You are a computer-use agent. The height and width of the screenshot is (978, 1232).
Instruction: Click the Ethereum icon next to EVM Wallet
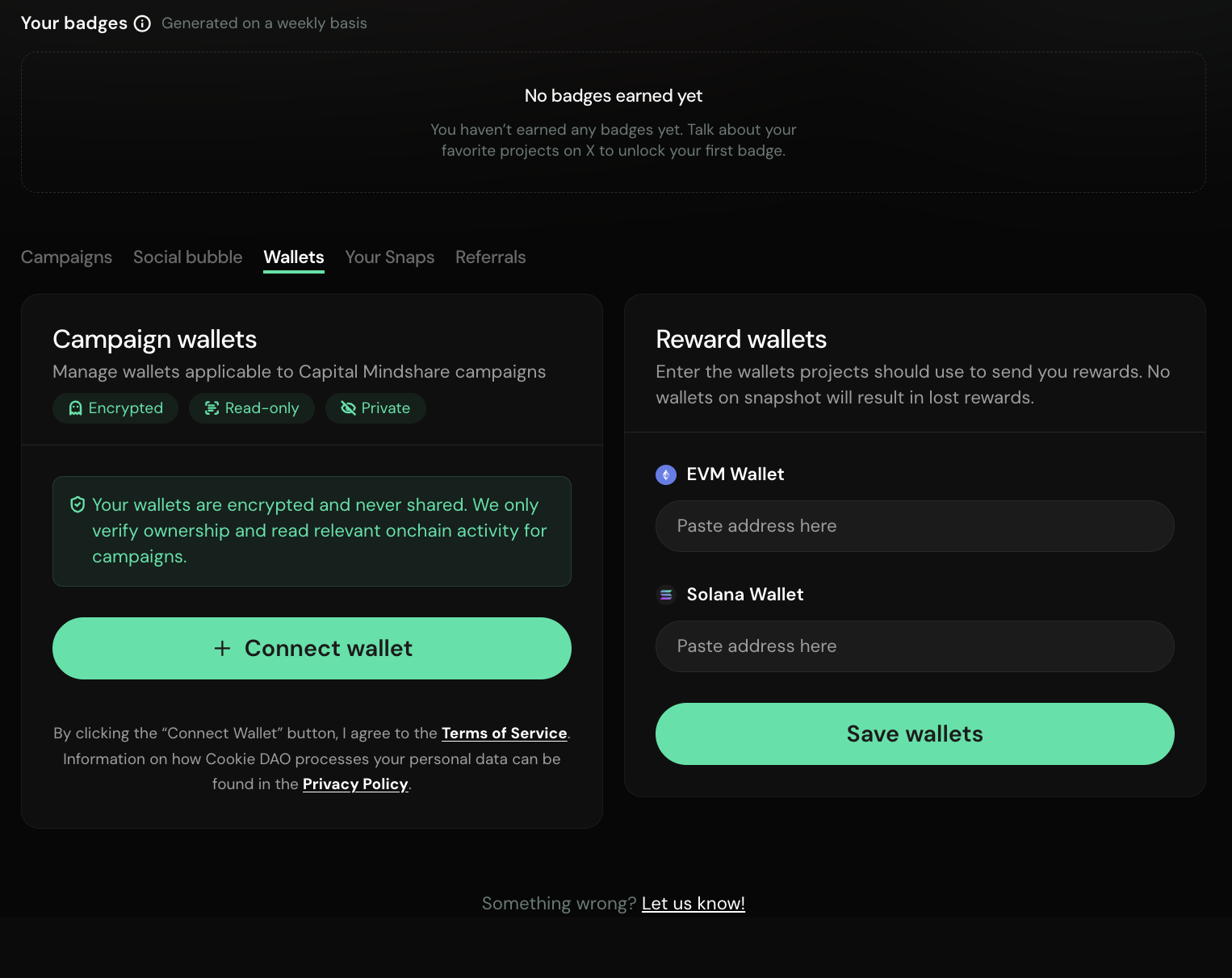665,474
